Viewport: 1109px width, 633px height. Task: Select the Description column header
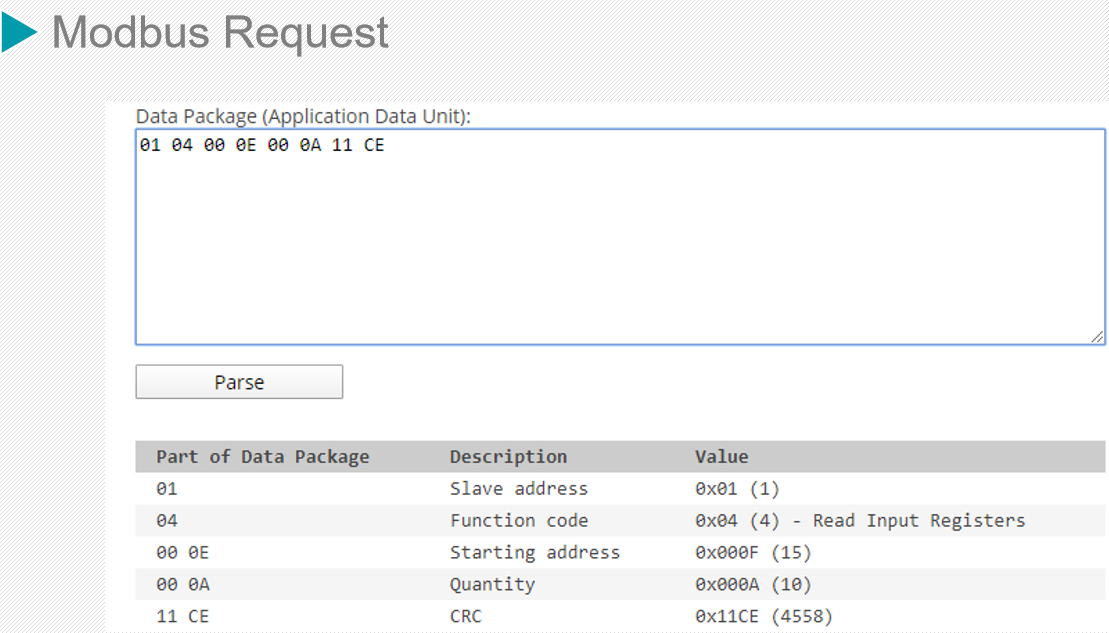(x=508, y=457)
